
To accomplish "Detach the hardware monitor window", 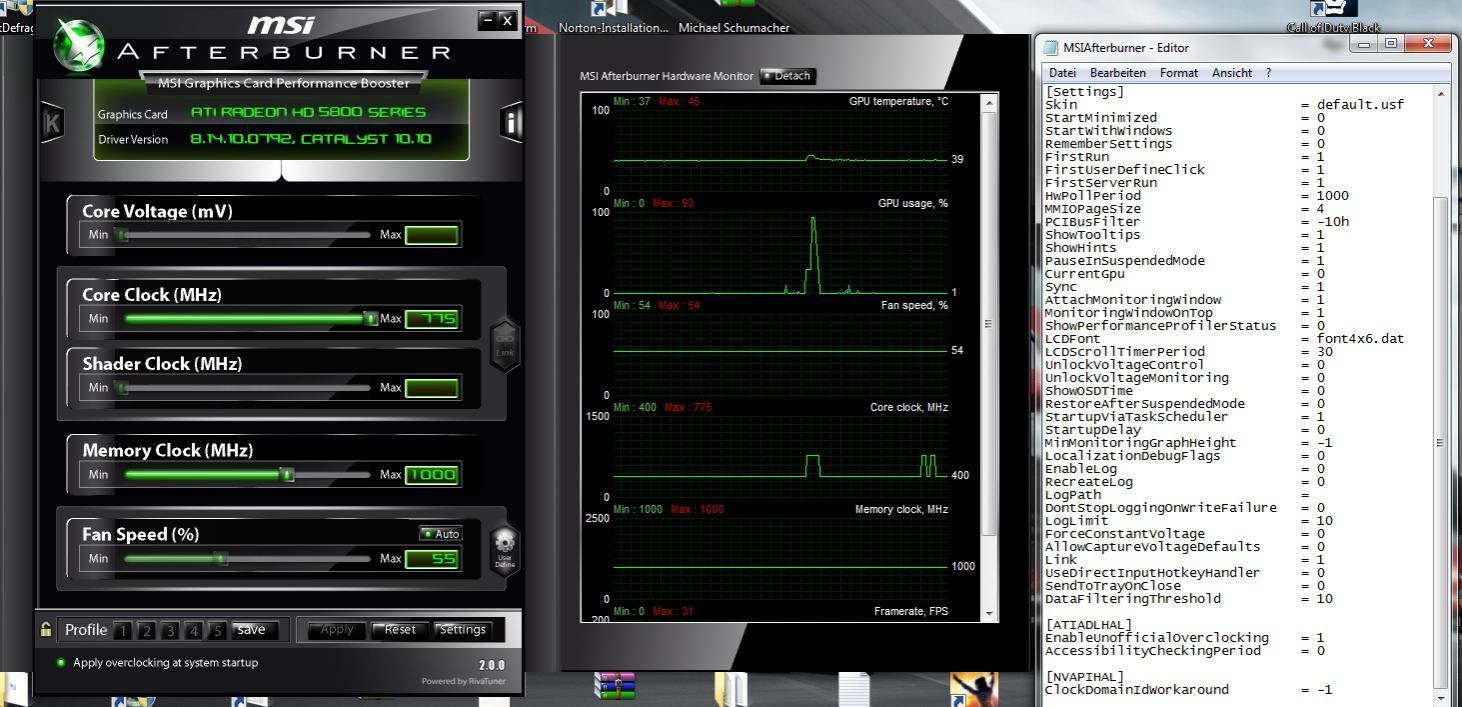I will point(788,76).
